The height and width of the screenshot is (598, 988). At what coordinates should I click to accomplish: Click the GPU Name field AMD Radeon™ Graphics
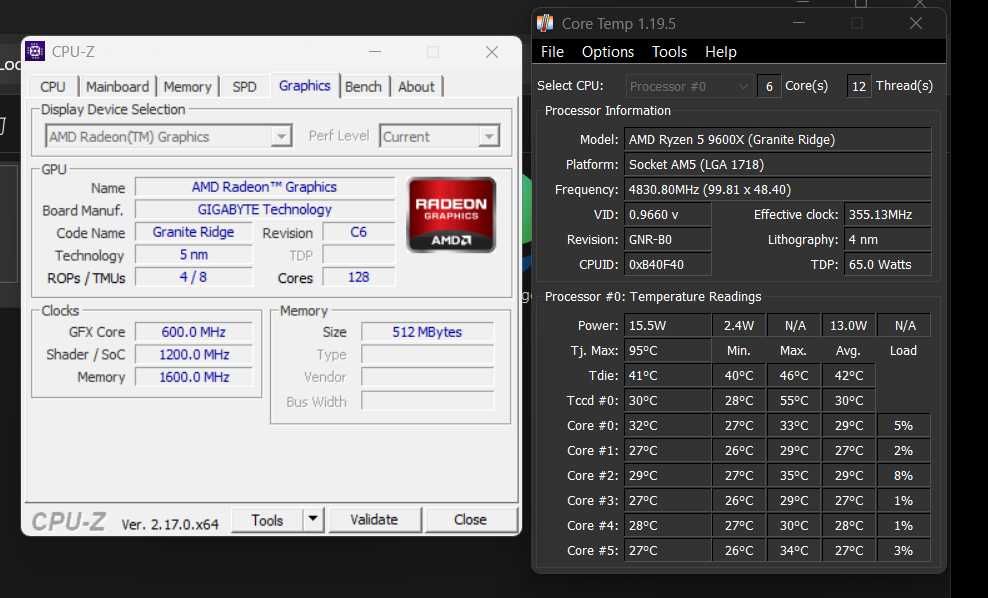click(x=265, y=187)
